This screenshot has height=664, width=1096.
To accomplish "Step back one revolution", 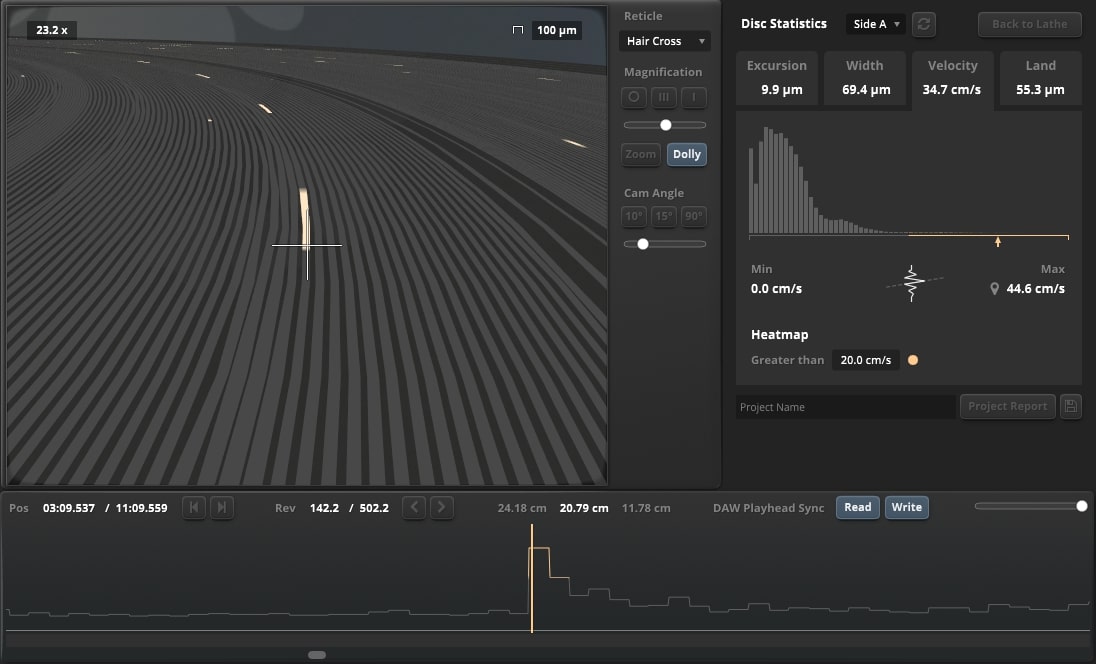I will coord(414,508).
